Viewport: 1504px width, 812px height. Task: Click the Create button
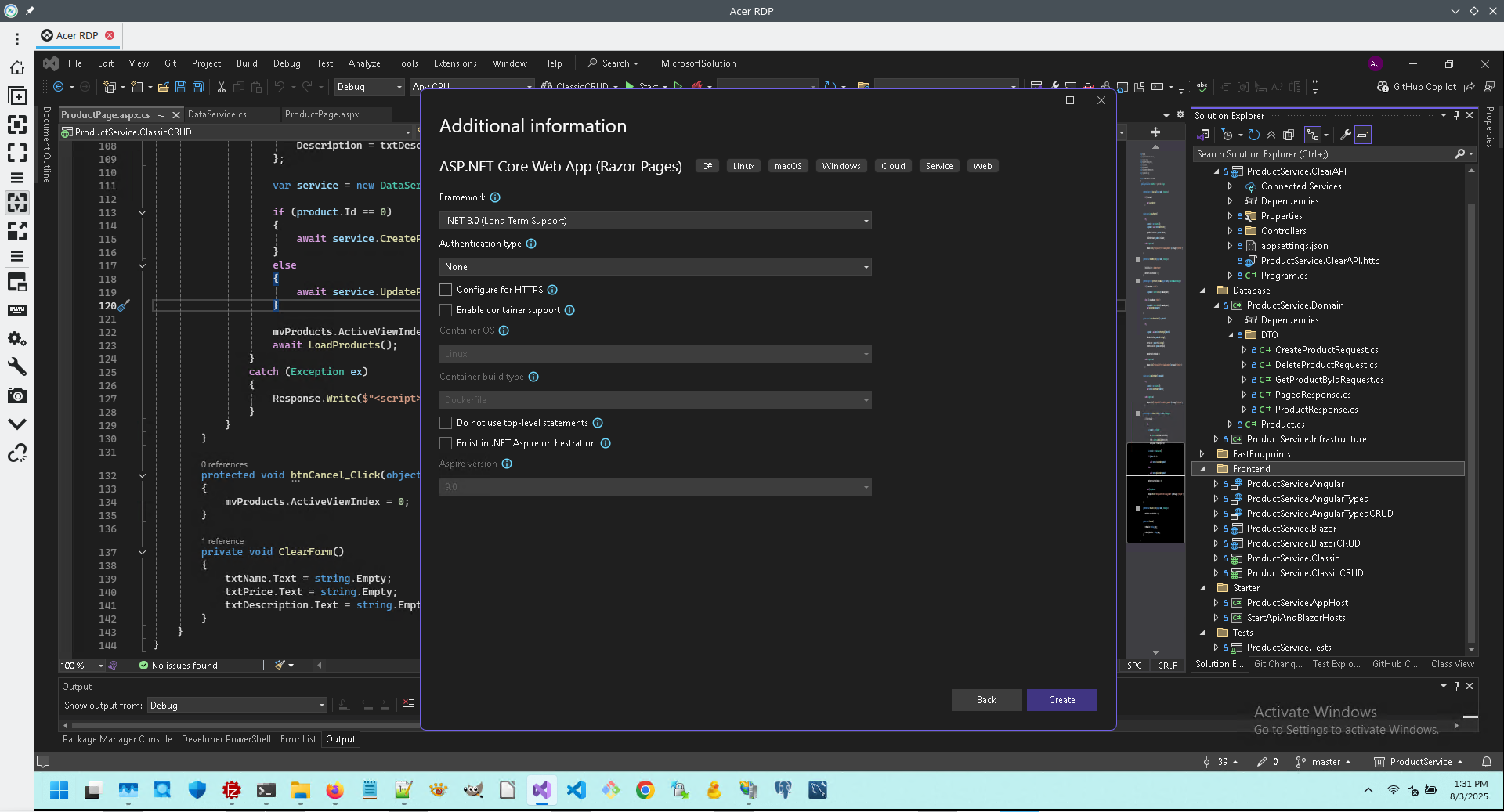point(1061,700)
